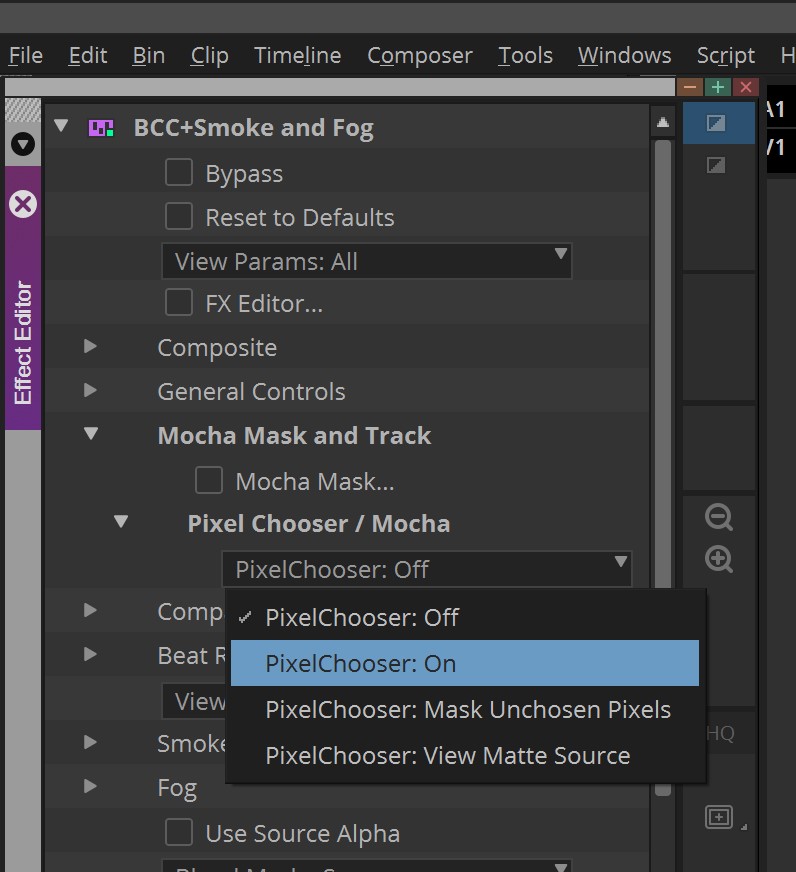Click the Mocha Mask and Track label

coord(294,435)
